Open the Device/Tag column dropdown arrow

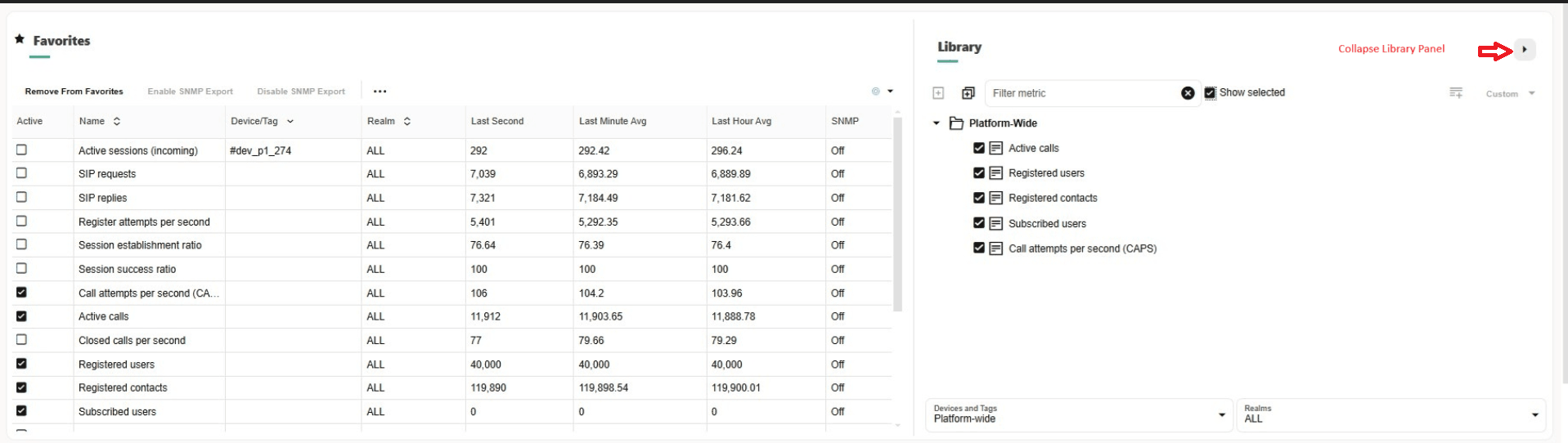click(x=290, y=121)
